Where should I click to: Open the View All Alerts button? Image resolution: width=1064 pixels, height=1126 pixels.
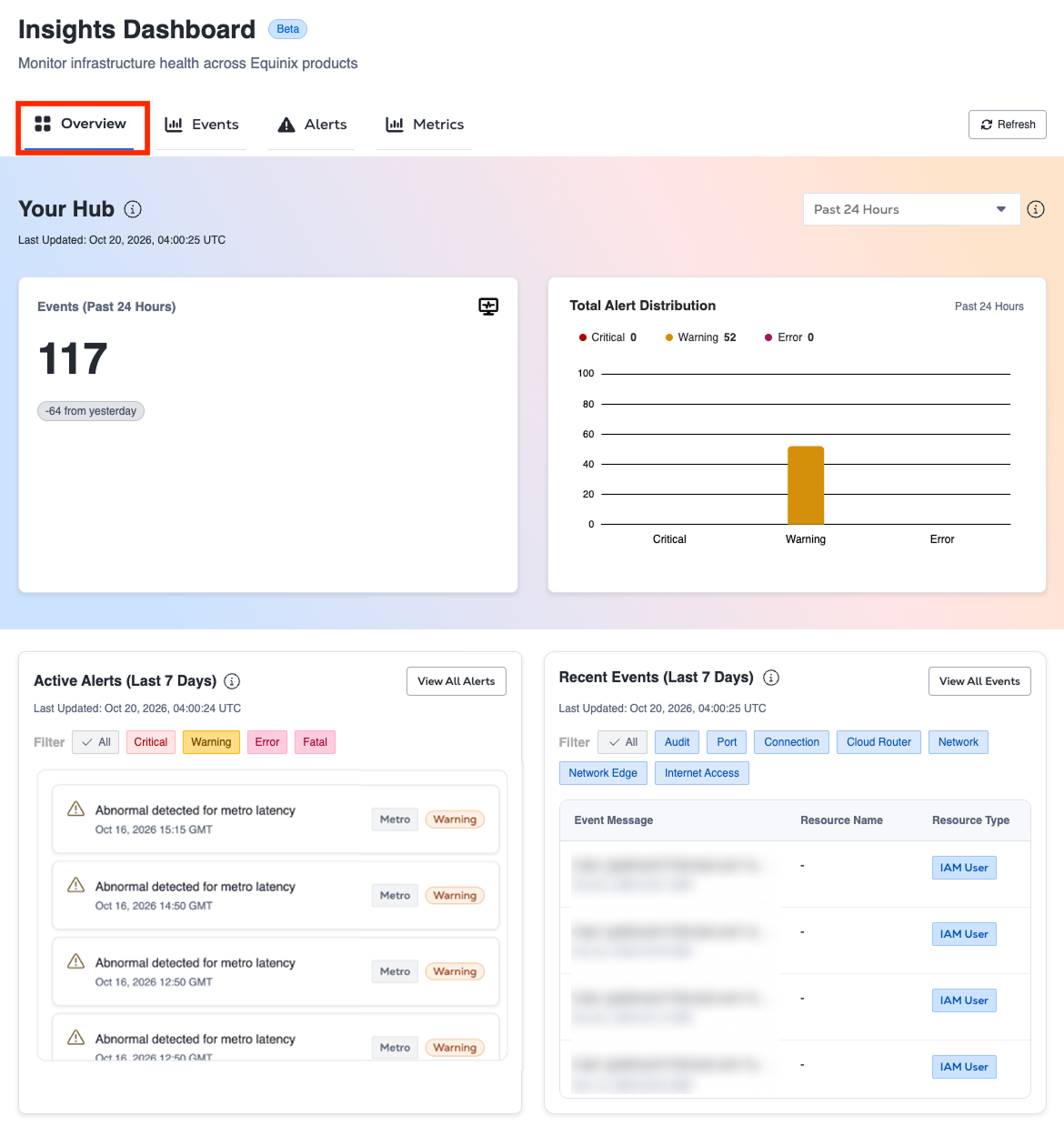tap(457, 681)
